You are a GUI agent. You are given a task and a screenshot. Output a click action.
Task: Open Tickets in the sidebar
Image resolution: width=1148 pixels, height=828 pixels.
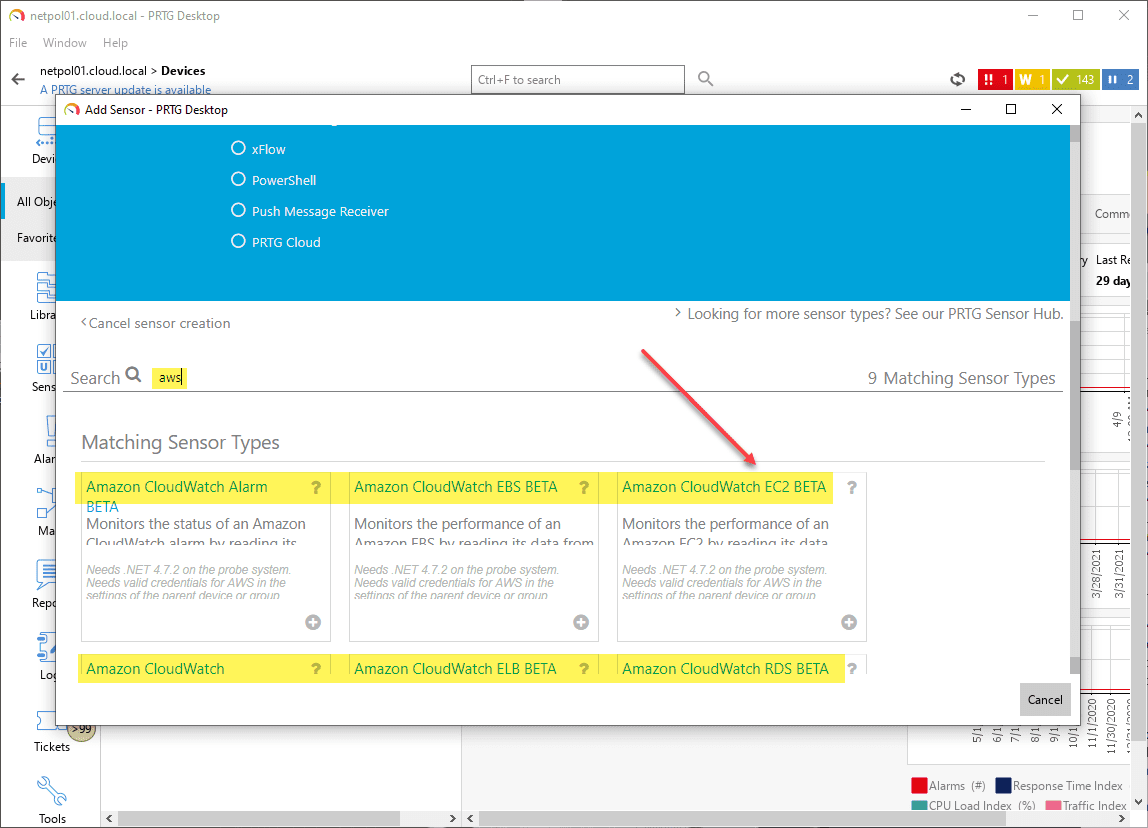coord(52,732)
